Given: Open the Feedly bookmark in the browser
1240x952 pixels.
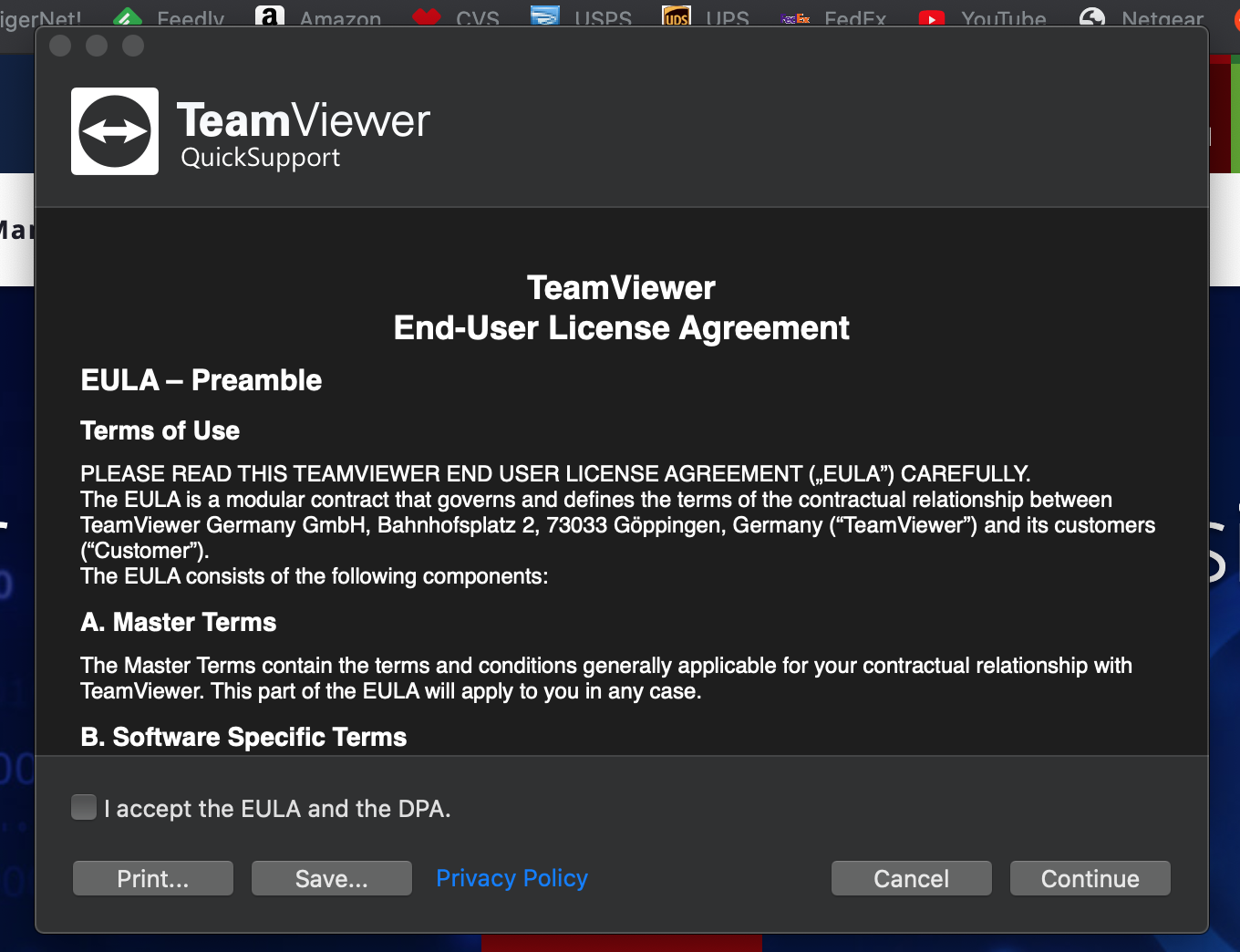Looking at the screenshot, I should pyautogui.click(x=170, y=17).
